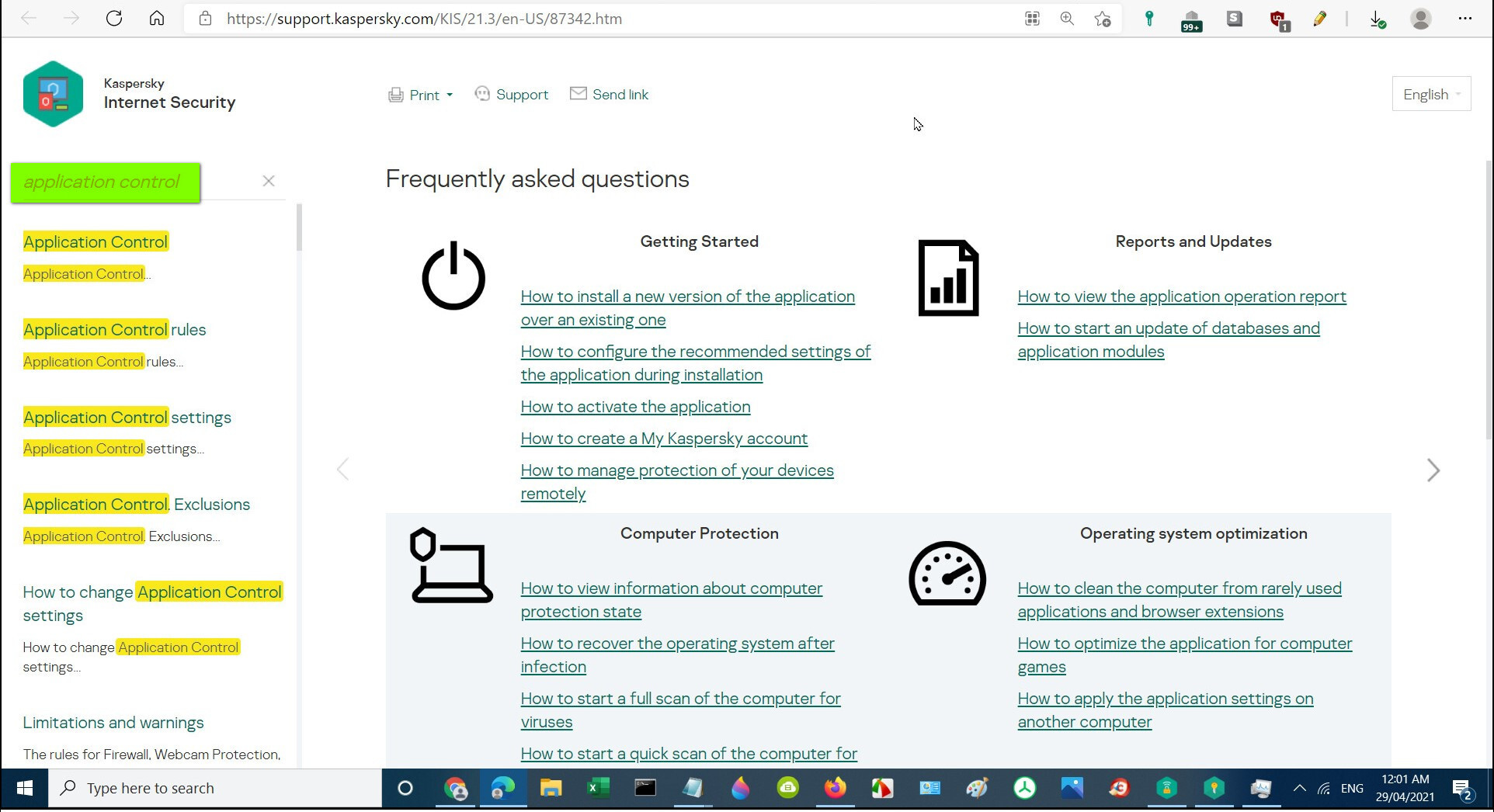Screen dimensions: 1494x812
Task: Open How to change Application Control settings
Action: pos(153,603)
